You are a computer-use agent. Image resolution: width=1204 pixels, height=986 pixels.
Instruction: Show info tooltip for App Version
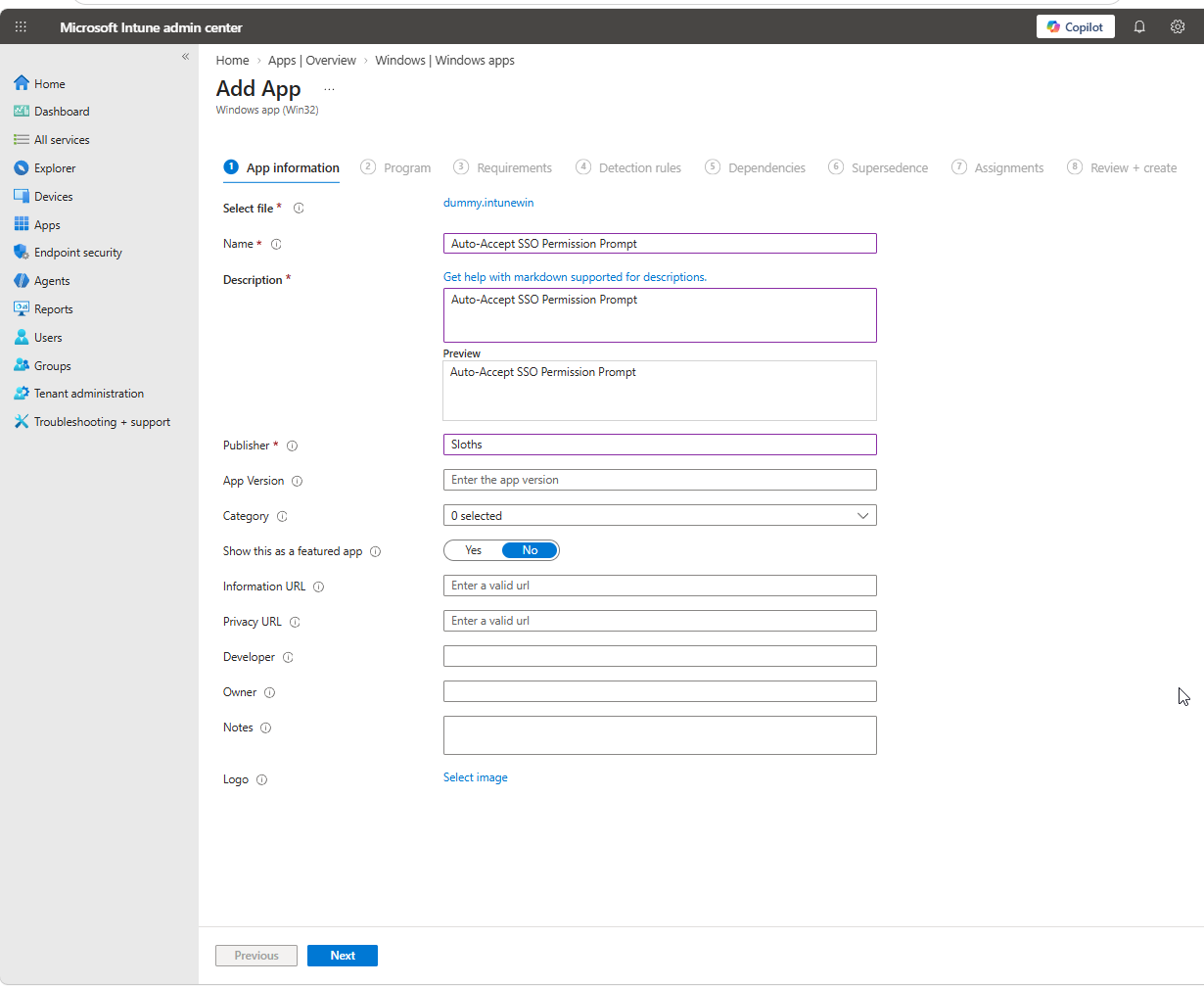pos(297,482)
